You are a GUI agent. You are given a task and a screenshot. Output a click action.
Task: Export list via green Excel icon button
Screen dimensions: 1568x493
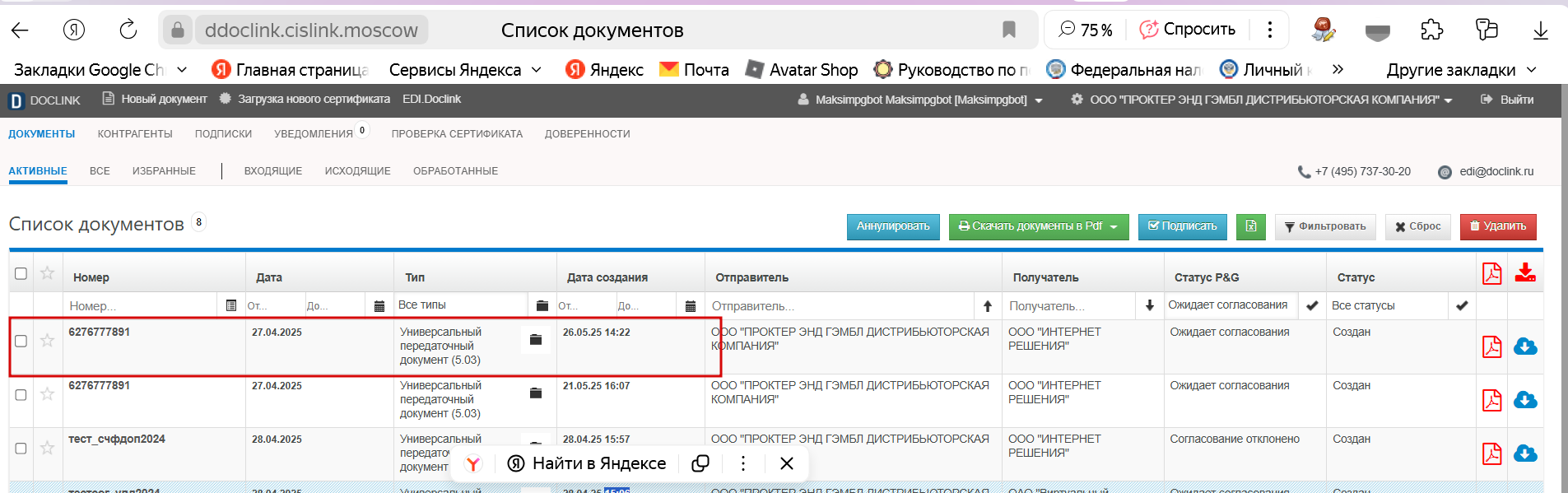[1251, 226]
